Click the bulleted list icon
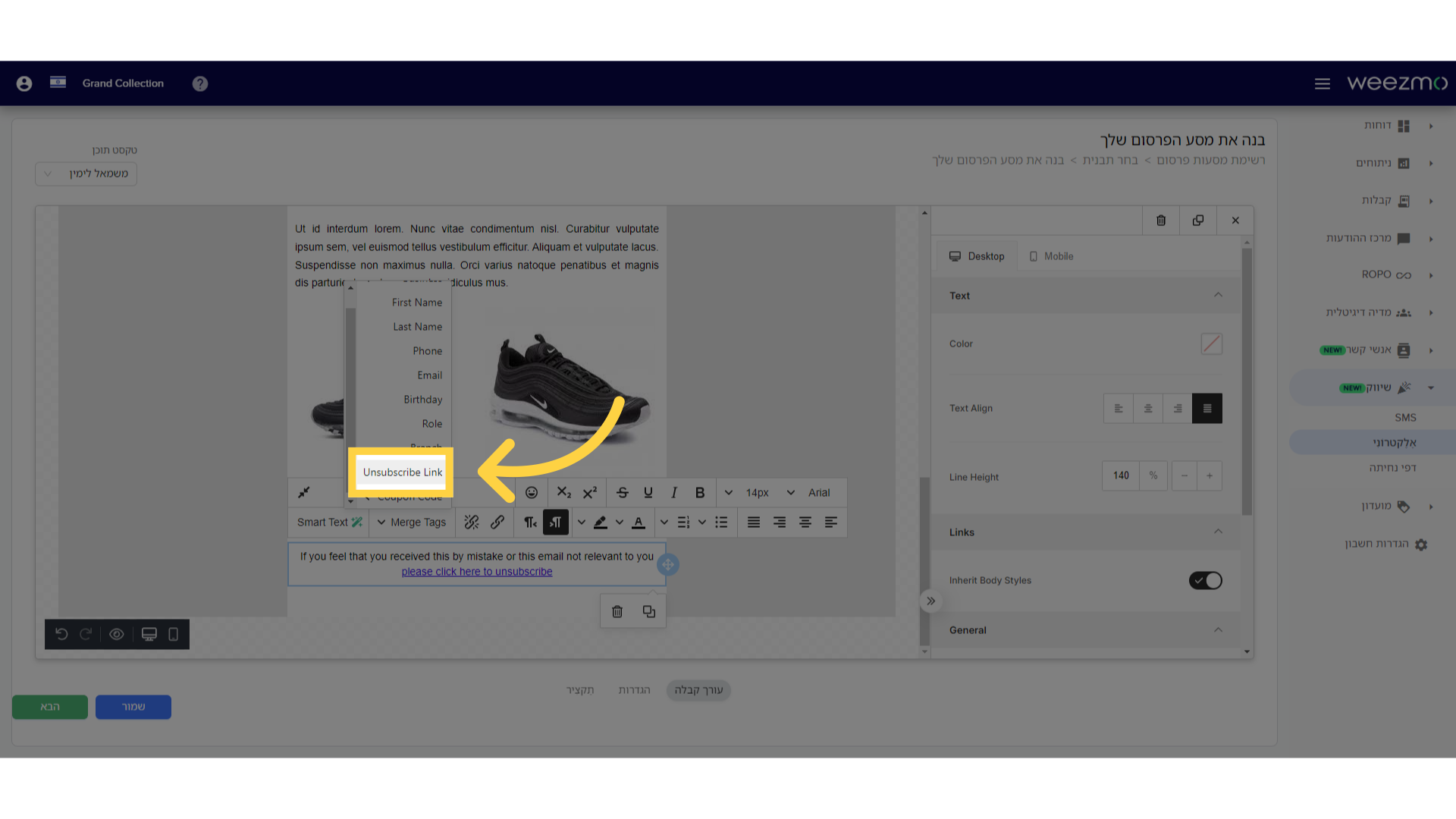 pos(721,522)
